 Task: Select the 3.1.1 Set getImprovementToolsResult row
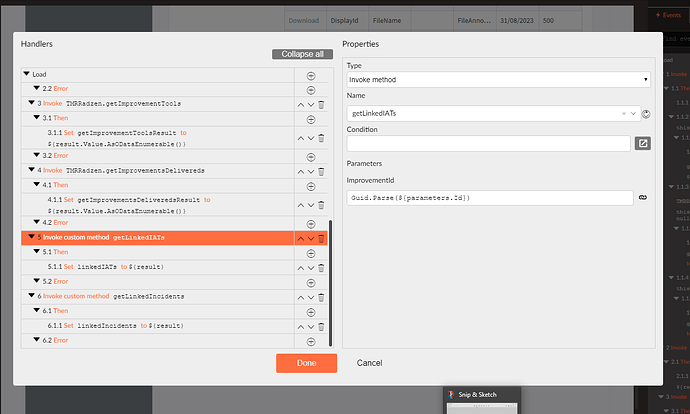coord(158,138)
